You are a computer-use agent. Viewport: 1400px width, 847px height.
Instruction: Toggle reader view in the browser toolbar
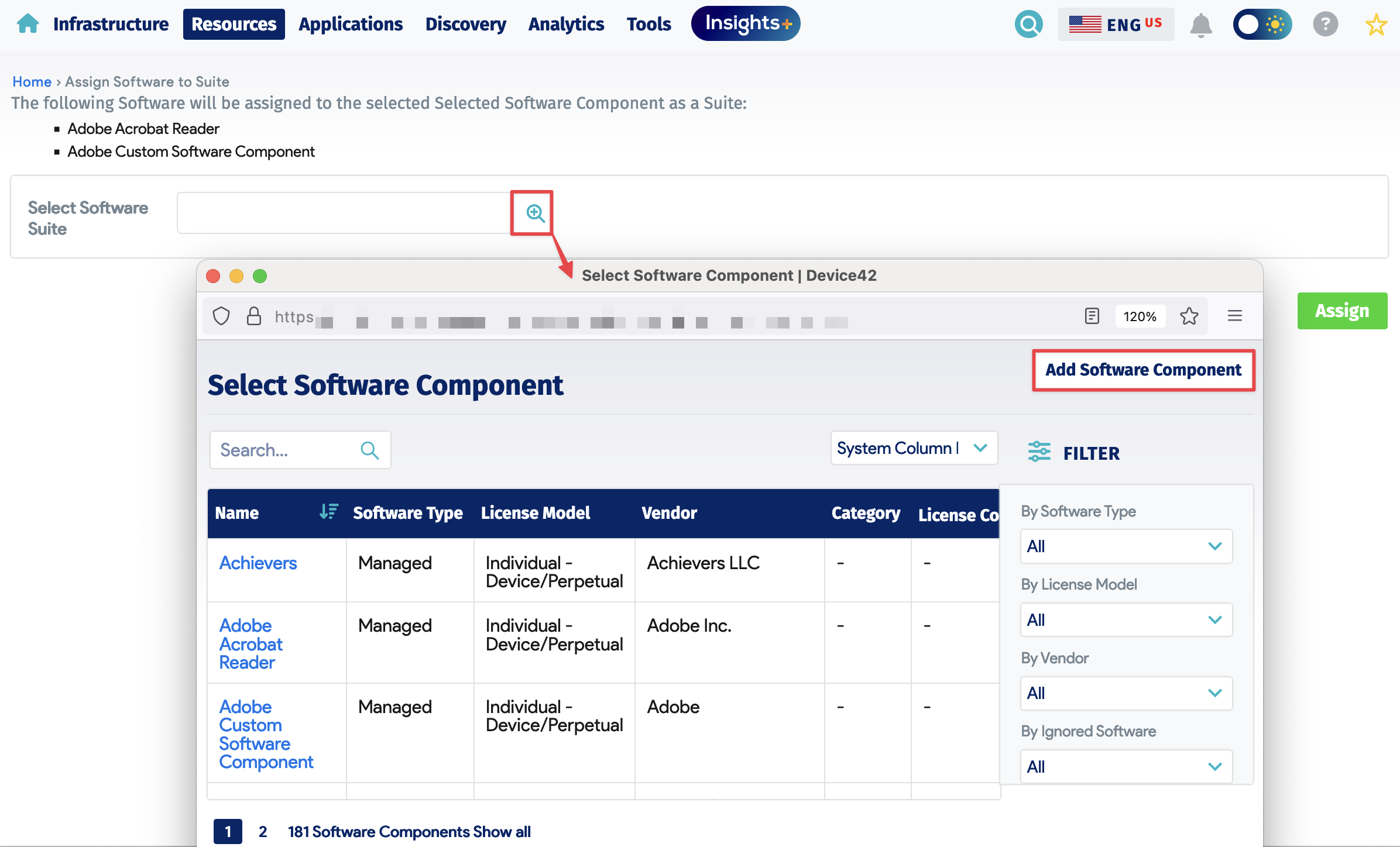(1091, 316)
